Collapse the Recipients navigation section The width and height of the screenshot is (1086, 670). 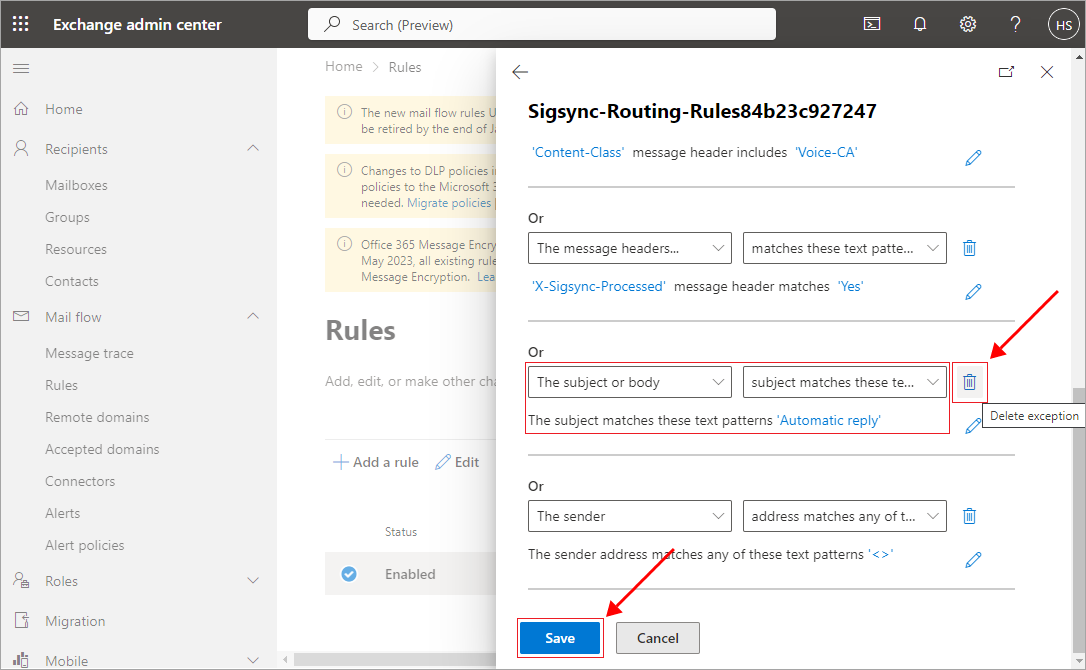(x=253, y=149)
